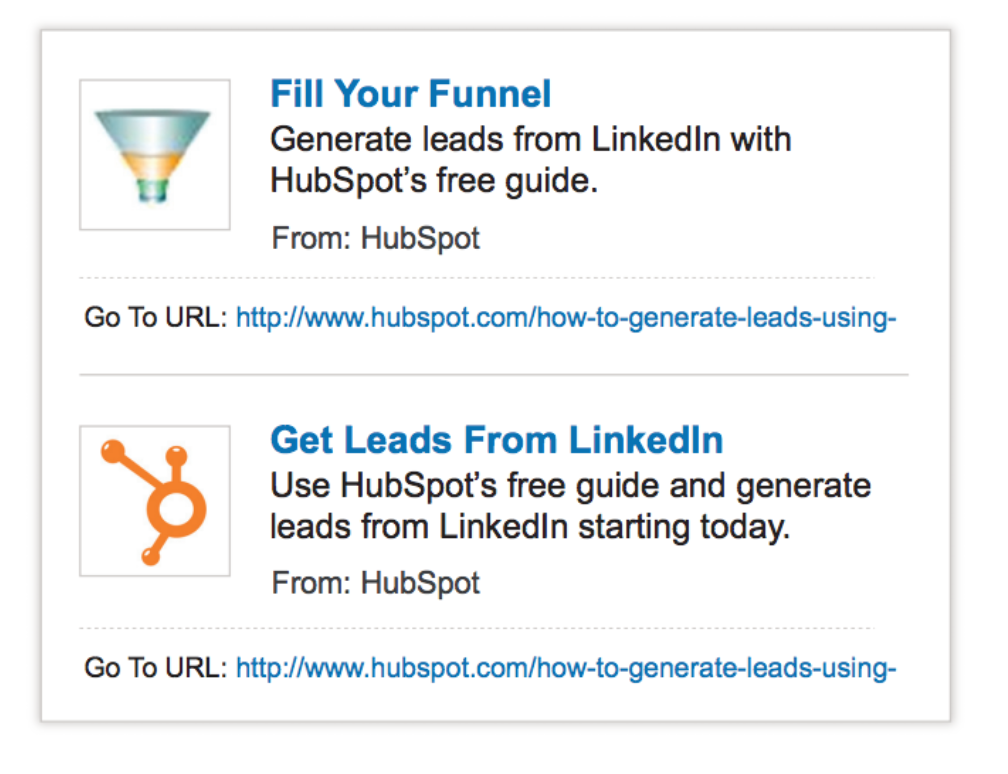Click the solid divider between the two ads
This screenshot has height=774, width=1008.
(494, 374)
